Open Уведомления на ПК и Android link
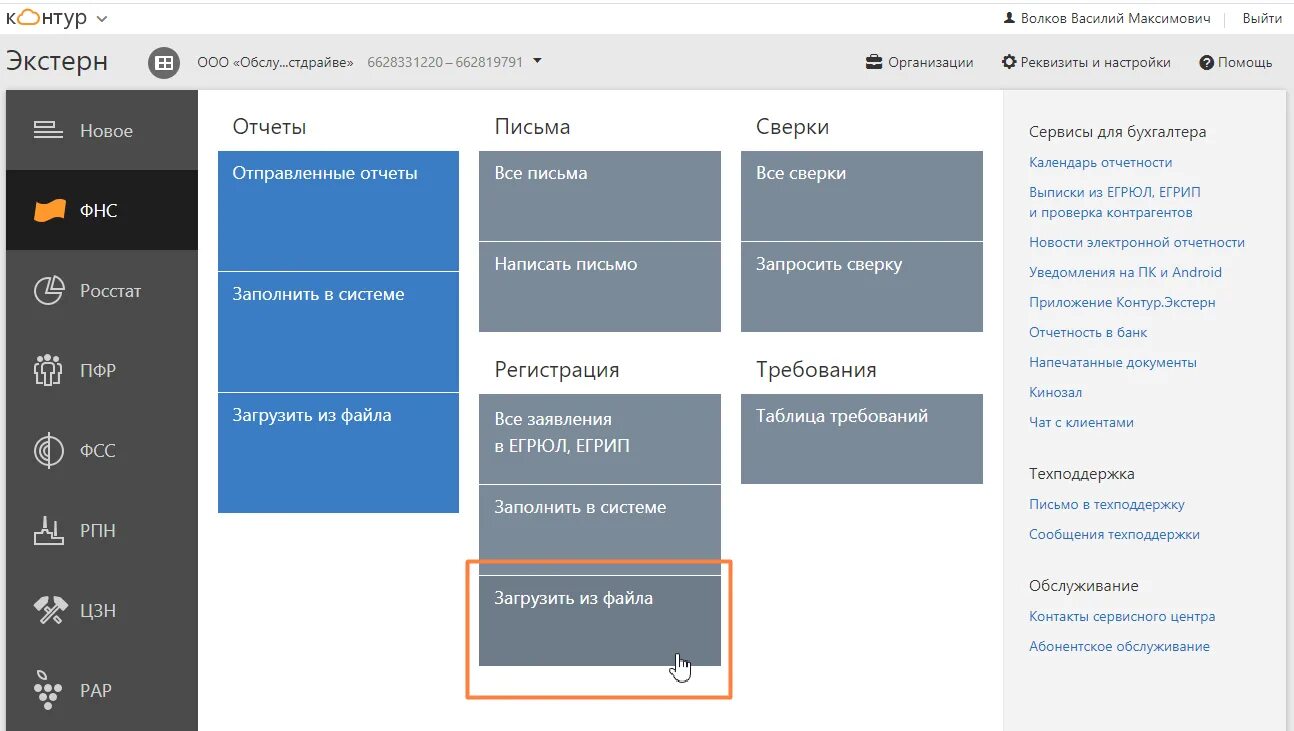Viewport: 1294px width, 731px height. (x=1125, y=272)
